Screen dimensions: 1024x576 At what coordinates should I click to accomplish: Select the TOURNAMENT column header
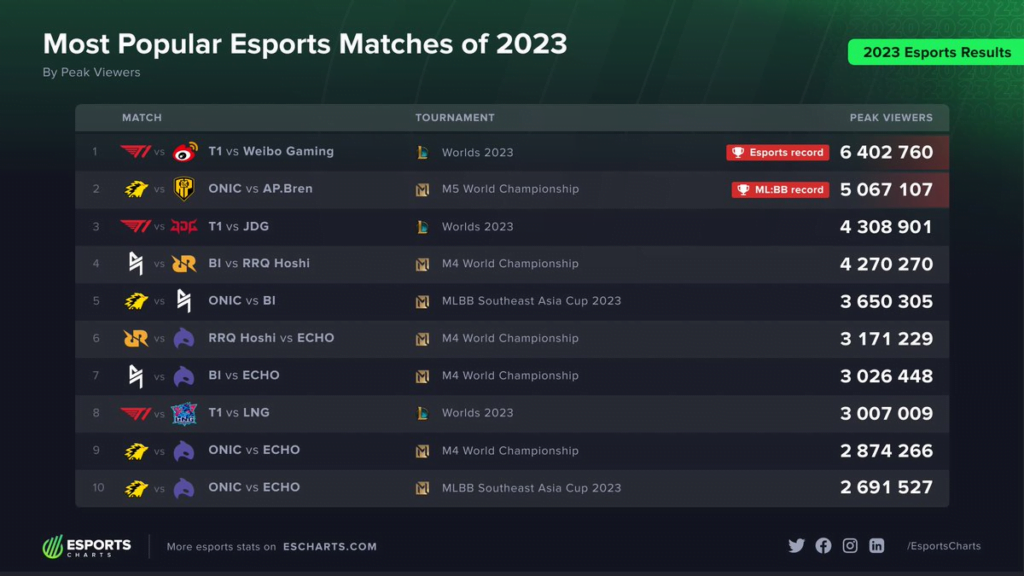coord(455,118)
